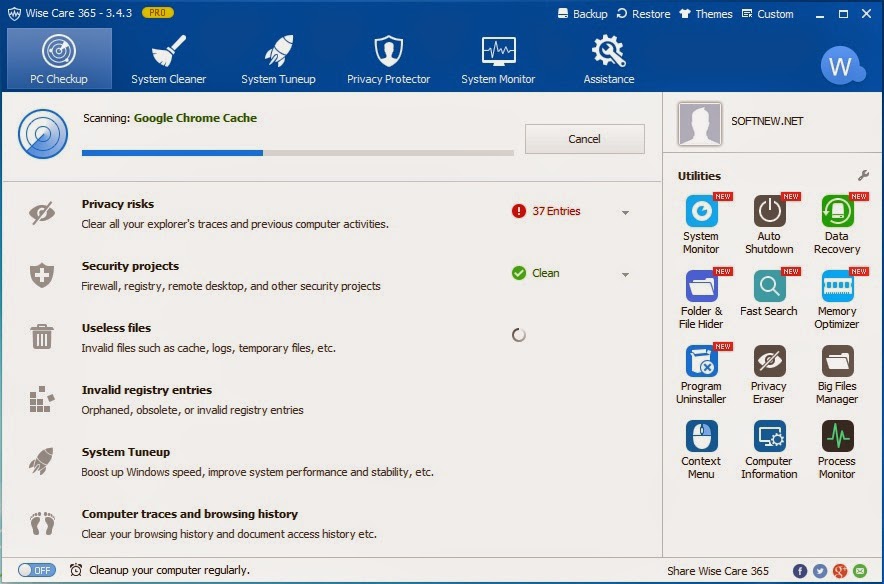Screen dimensions: 884x584
Task: Click the PRO badge in title bar
Action: [x=157, y=12]
